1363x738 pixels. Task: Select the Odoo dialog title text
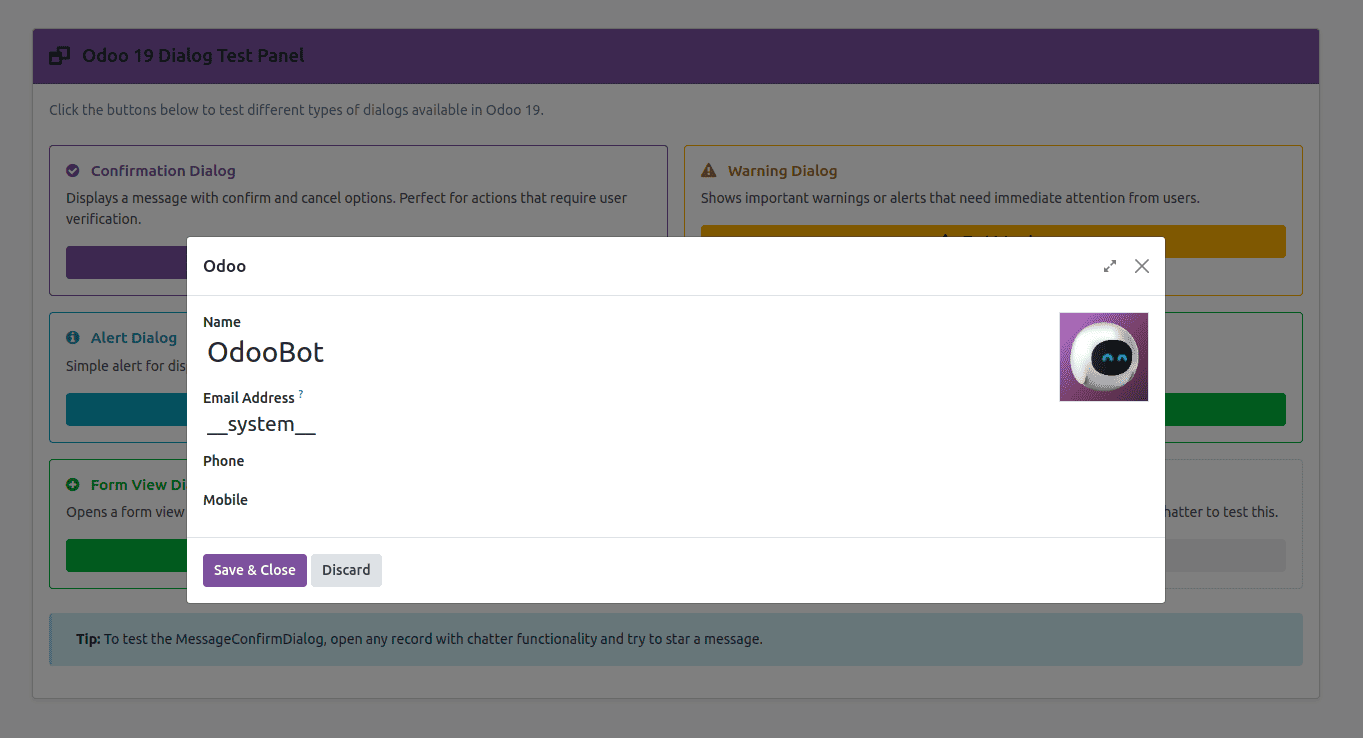tap(223, 266)
